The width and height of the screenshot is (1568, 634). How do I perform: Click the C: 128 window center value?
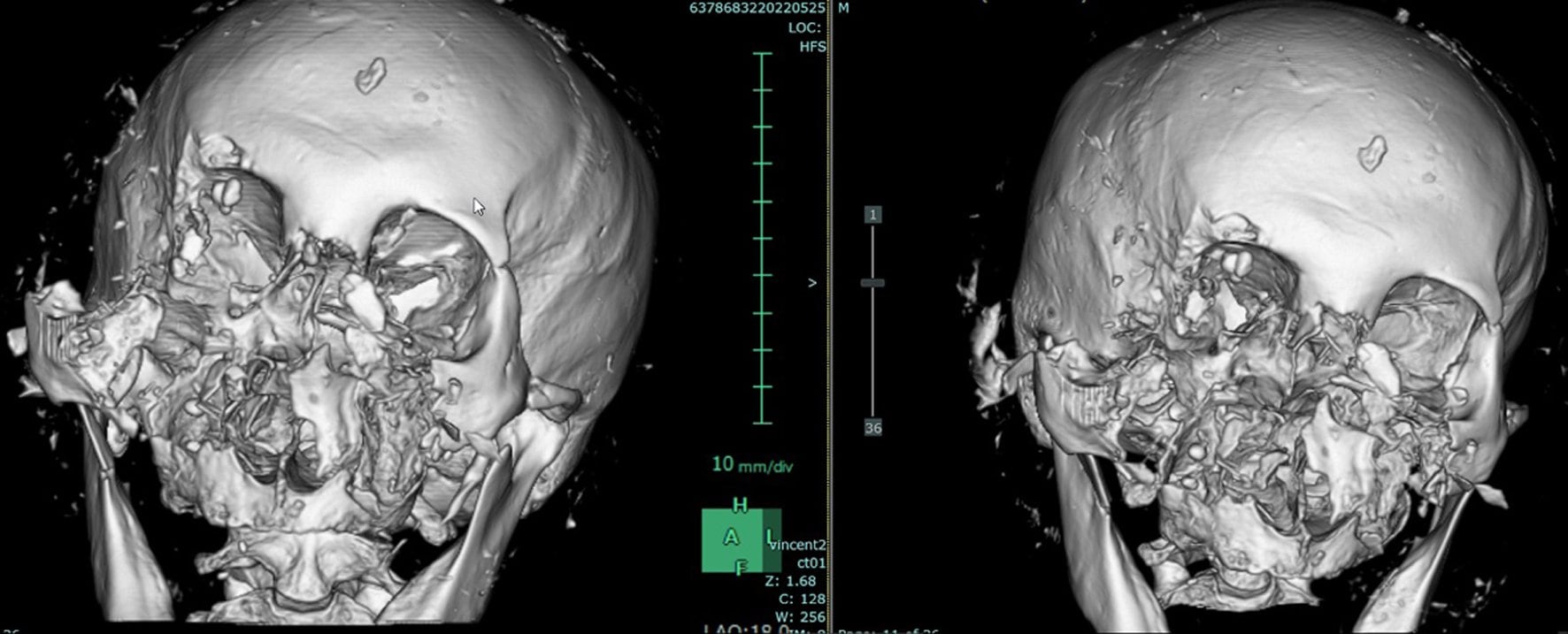(x=796, y=600)
